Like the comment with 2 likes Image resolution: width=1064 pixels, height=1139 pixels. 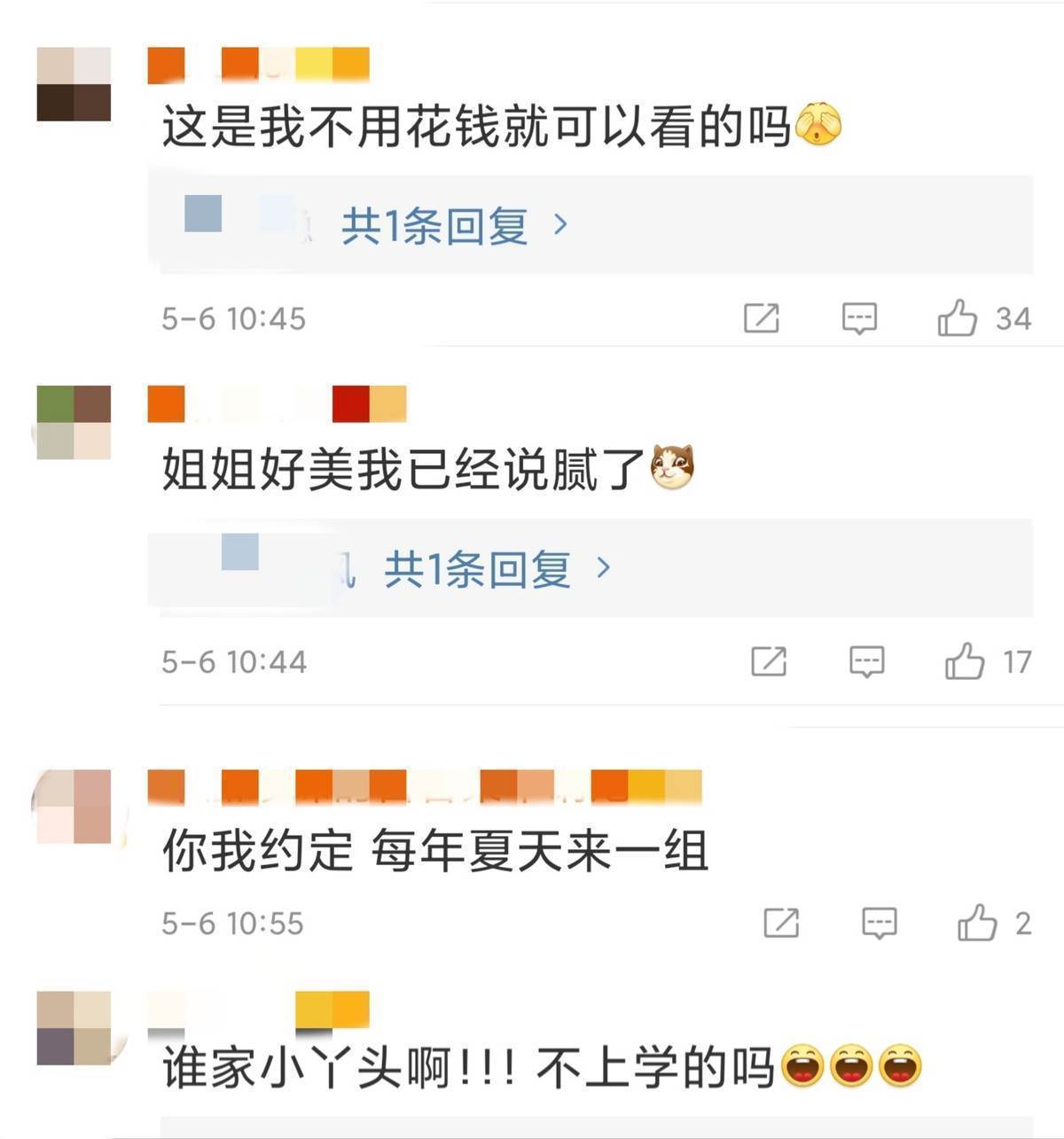[x=977, y=922]
